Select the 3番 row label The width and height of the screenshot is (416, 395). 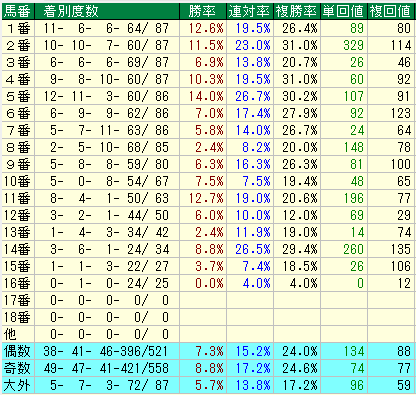pyautogui.click(x=17, y=62)
